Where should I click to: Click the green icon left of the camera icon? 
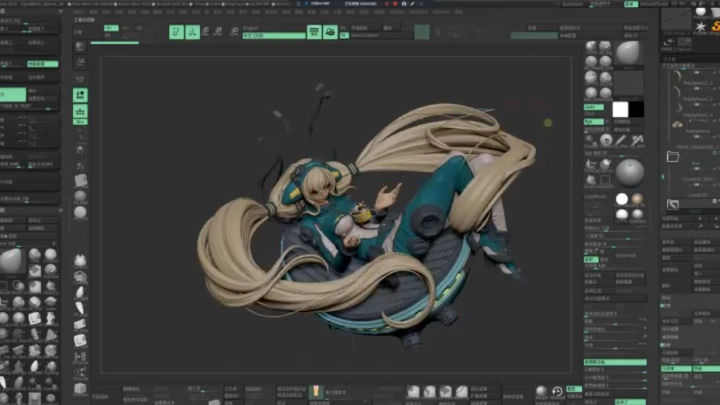(x=314, y=32)
